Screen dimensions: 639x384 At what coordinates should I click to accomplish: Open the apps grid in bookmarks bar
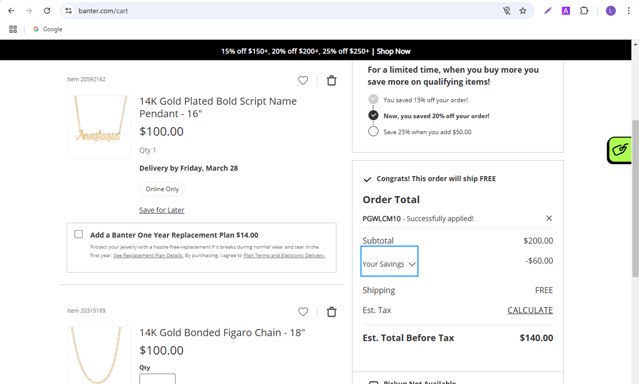pos(13,29)
